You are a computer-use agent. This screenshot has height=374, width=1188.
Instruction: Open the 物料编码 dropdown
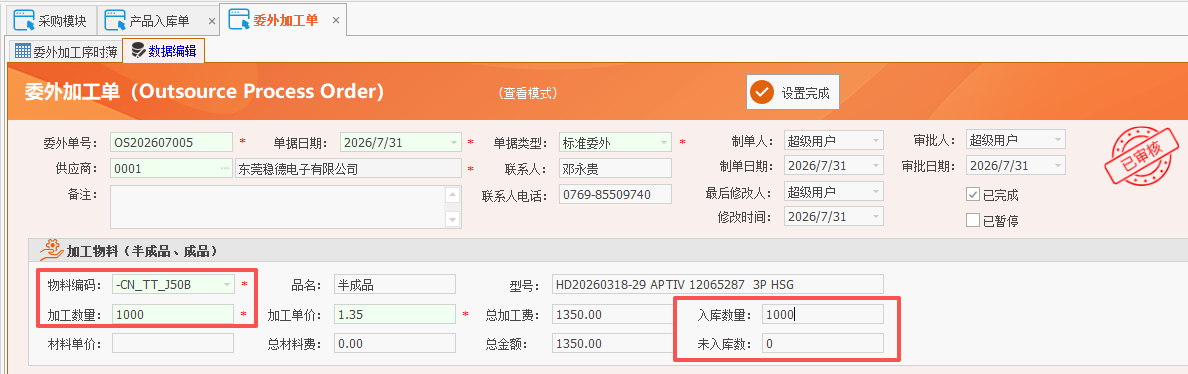point(227,285)
